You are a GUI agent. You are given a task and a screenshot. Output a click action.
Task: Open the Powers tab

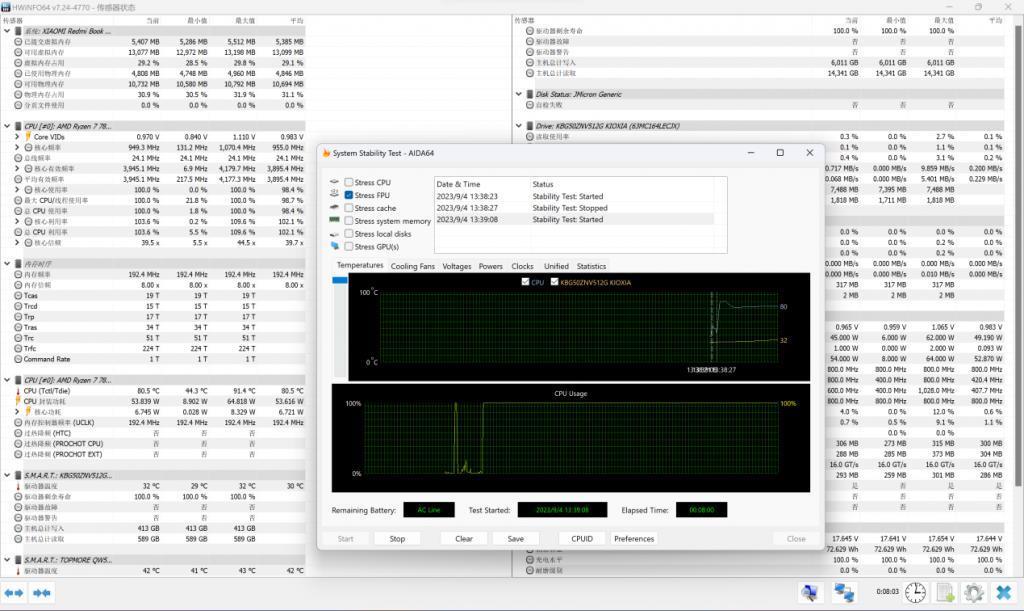point(490,266)
